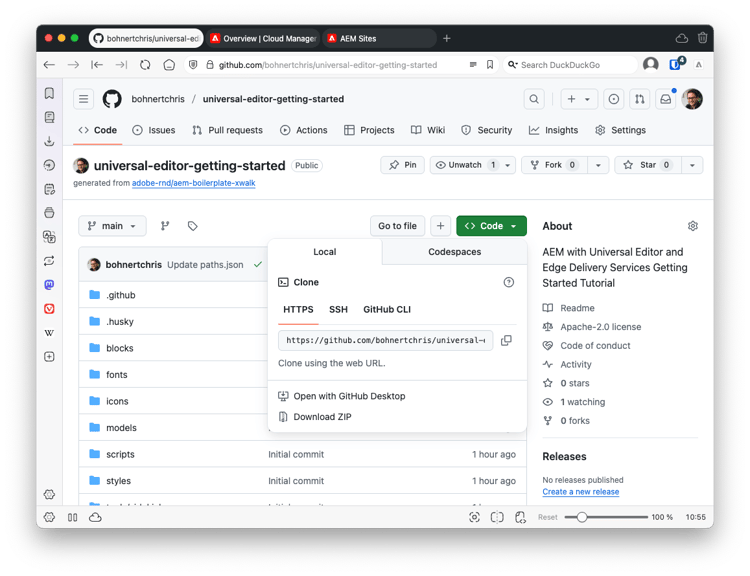Open the Pull requests repository tab
750x576 pixels.
point(228,130)
